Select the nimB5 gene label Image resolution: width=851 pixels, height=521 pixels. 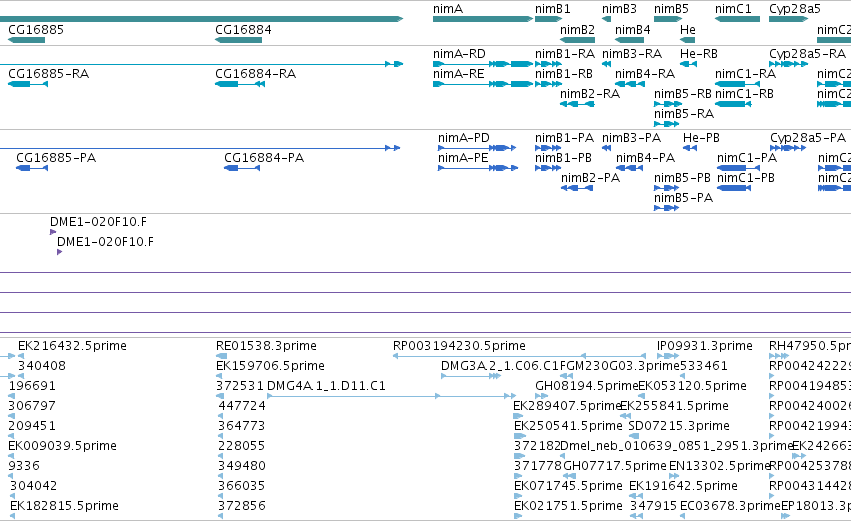coord(671,9)
